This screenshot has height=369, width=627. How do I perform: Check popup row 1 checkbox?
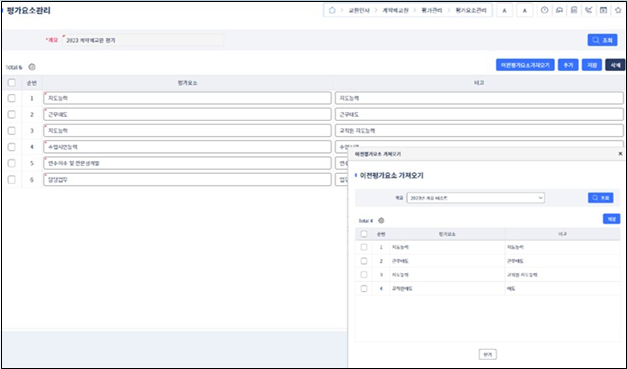(x=364, y=247)
